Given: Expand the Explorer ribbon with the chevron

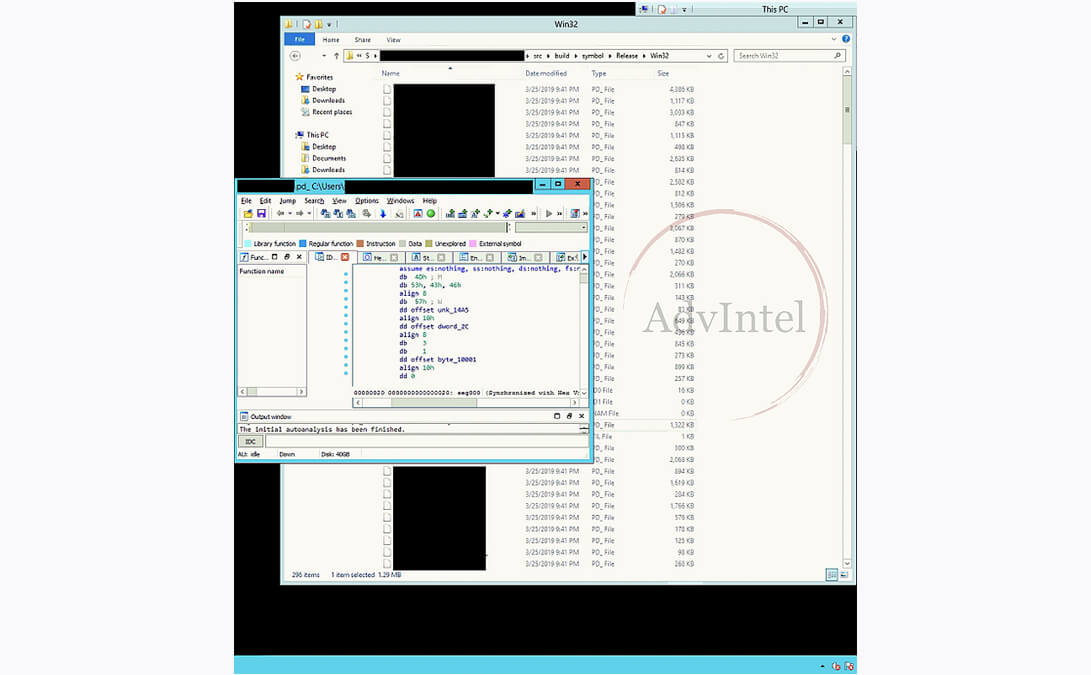Looking at the screenshot, I should tap(833, 39).
